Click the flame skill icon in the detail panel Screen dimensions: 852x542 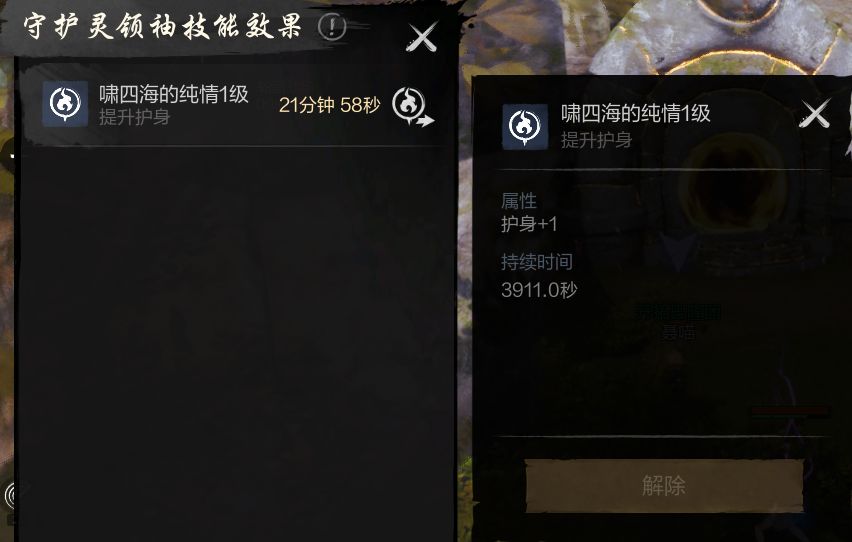(524, 127)
